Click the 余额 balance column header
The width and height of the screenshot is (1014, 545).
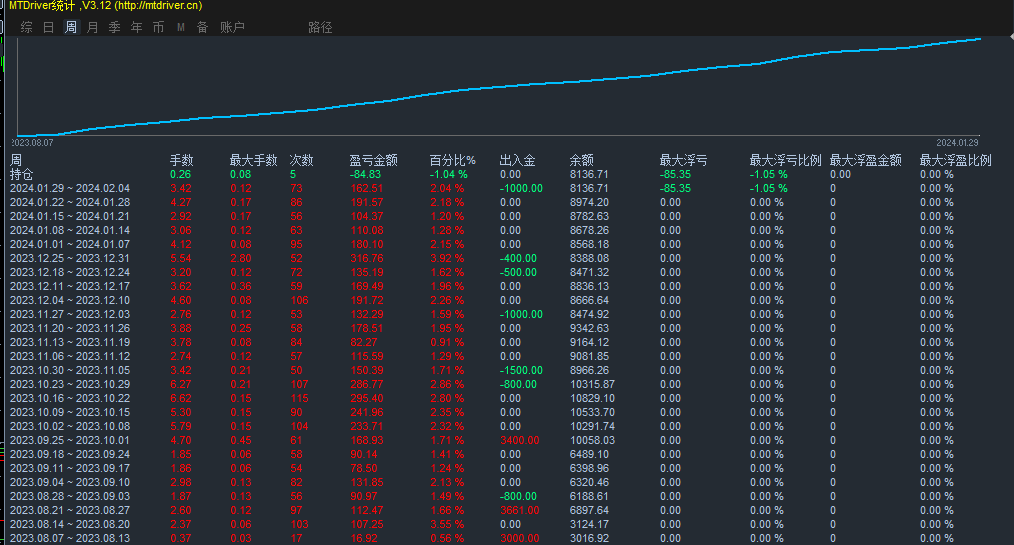pos(581,160)
